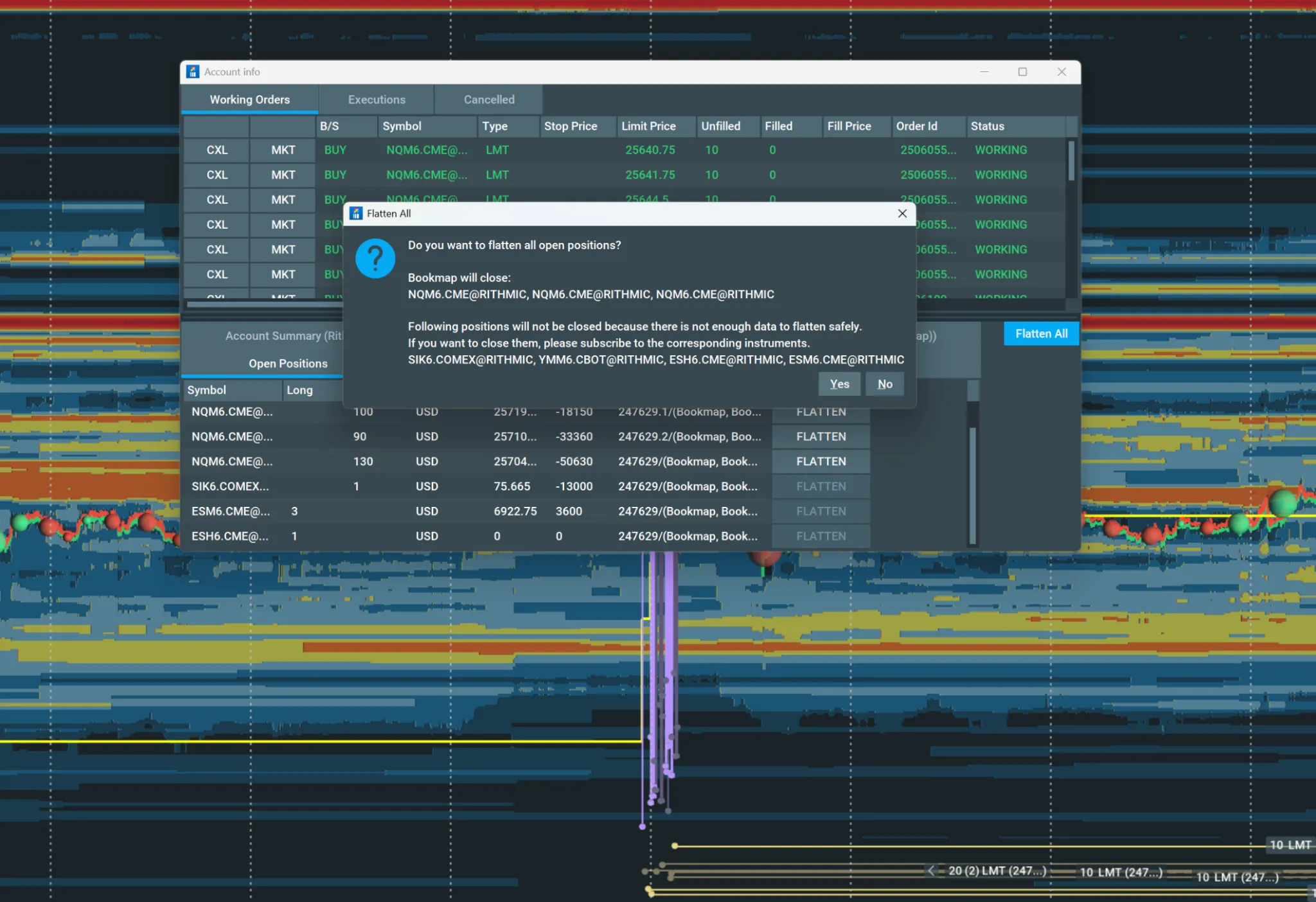Click the MKT button on the third order row

click(283, 200)
